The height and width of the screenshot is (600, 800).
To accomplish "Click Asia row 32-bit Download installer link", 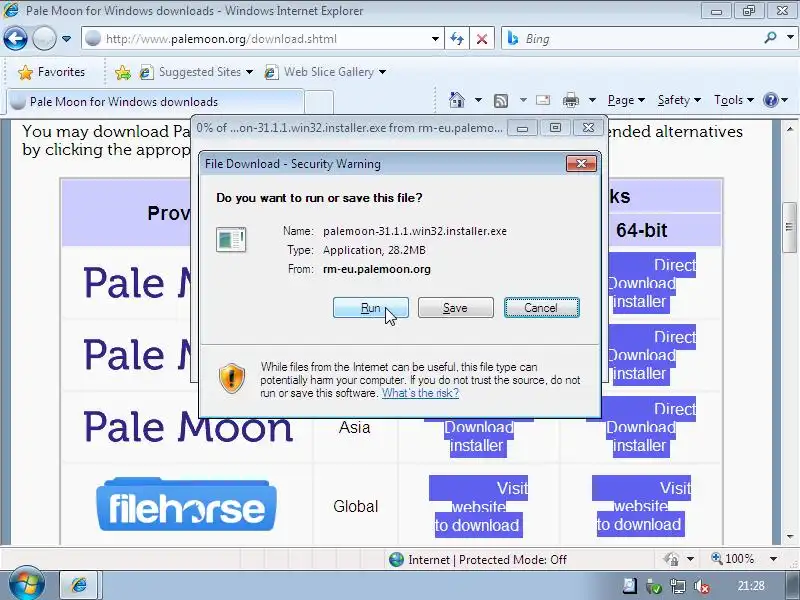I will (x=478, y=436).
